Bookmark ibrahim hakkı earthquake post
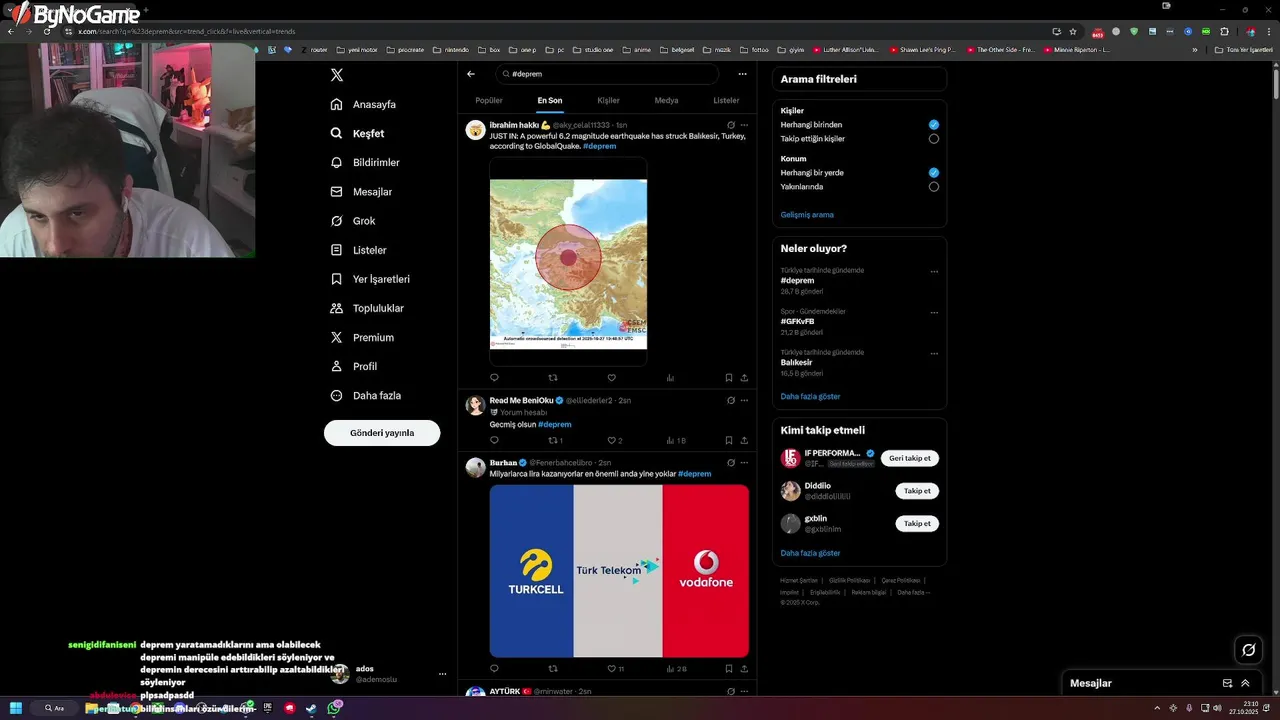This screenshot has height=720, width=1280. tap(729, 378)
